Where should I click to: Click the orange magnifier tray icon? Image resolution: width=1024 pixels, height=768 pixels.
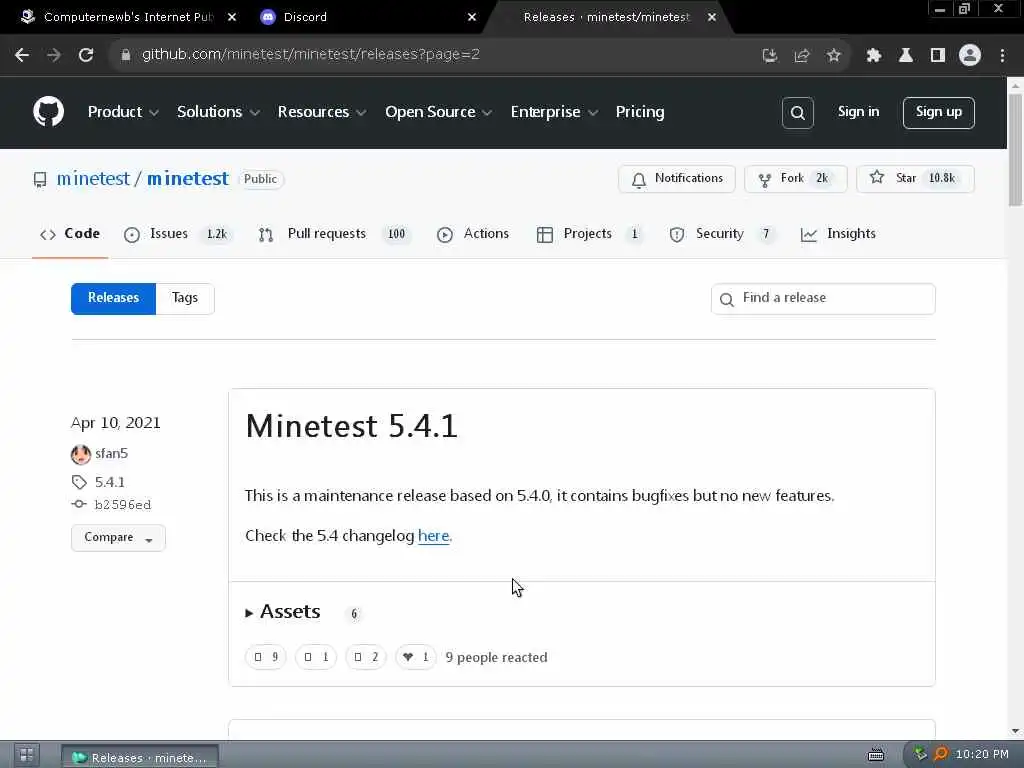click(940, 754)
